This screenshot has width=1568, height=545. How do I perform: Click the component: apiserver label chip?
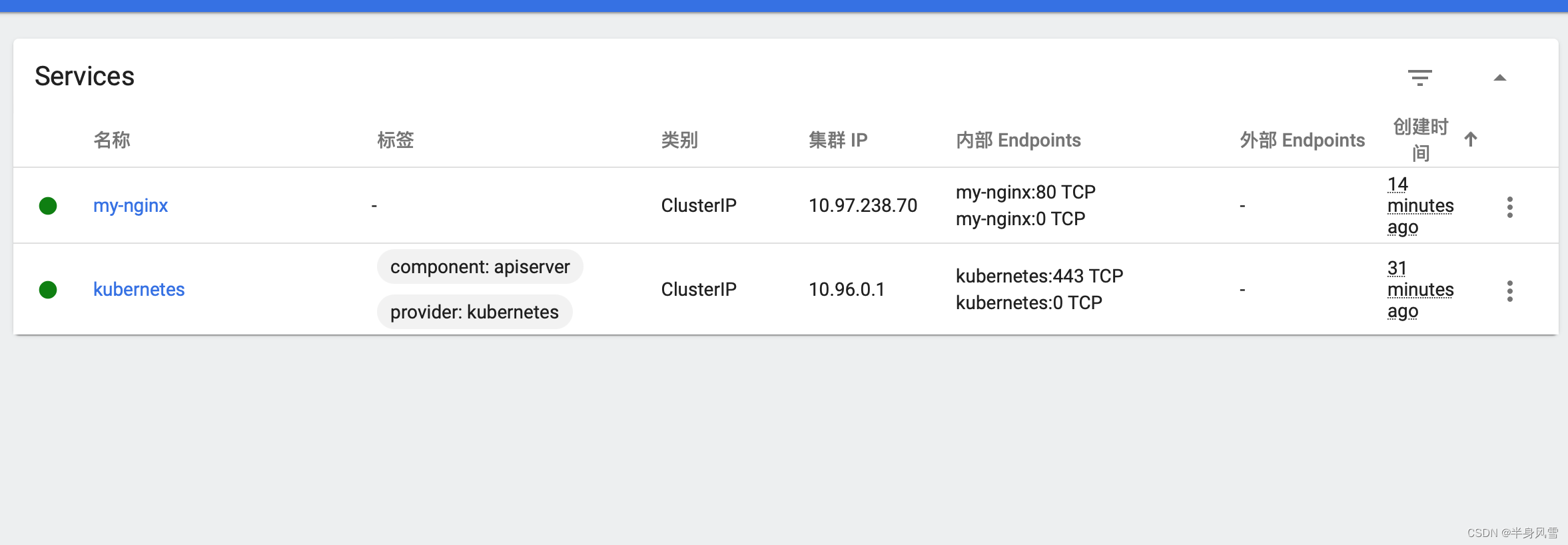tap(480, 267)
